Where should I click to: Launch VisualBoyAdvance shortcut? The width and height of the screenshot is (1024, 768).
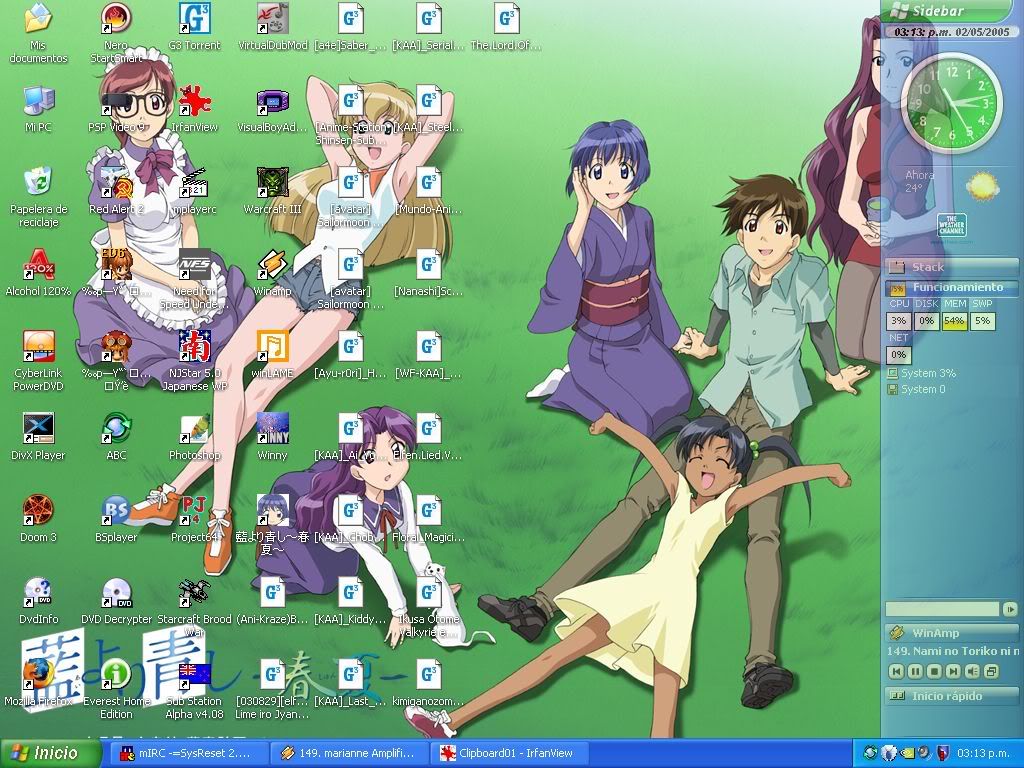[x=272, y=102]
